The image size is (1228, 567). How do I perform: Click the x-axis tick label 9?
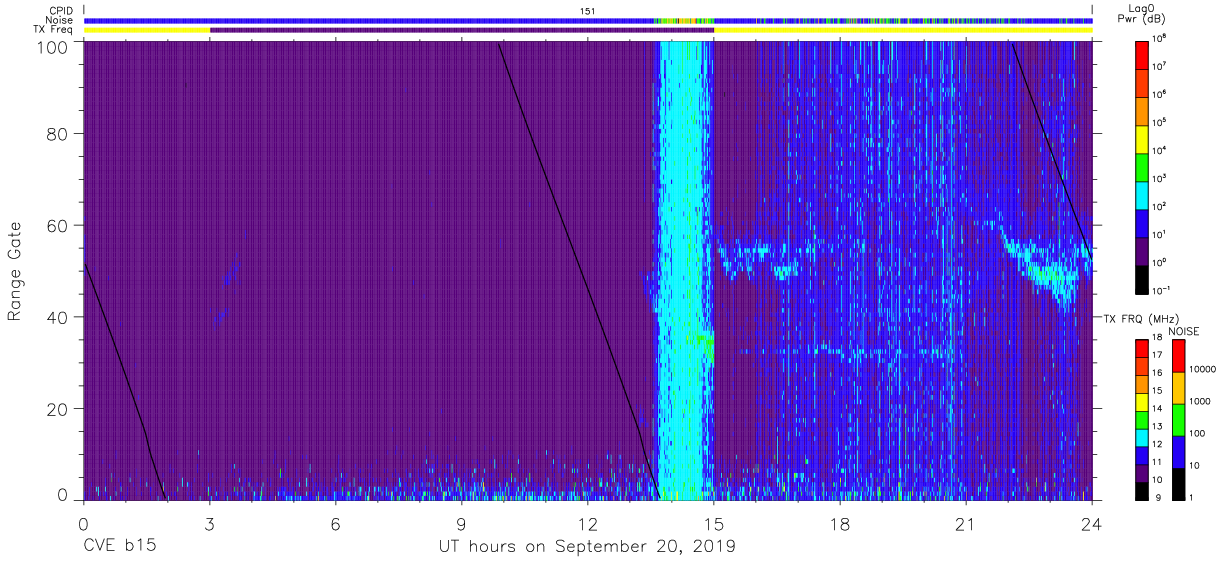pos(462,522)
